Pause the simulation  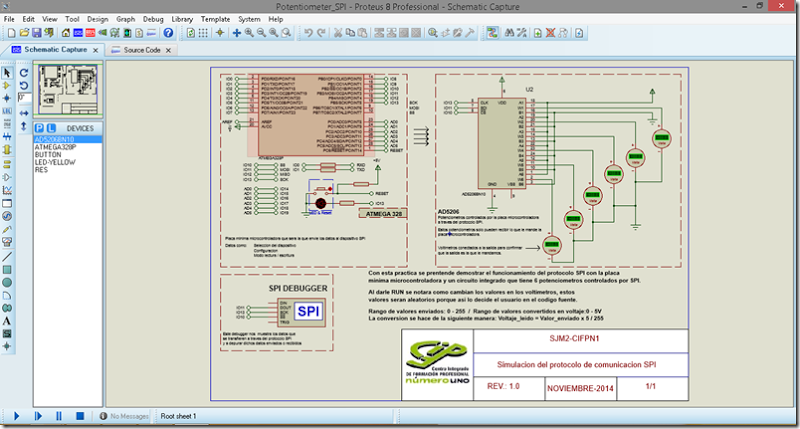point(59,416)
